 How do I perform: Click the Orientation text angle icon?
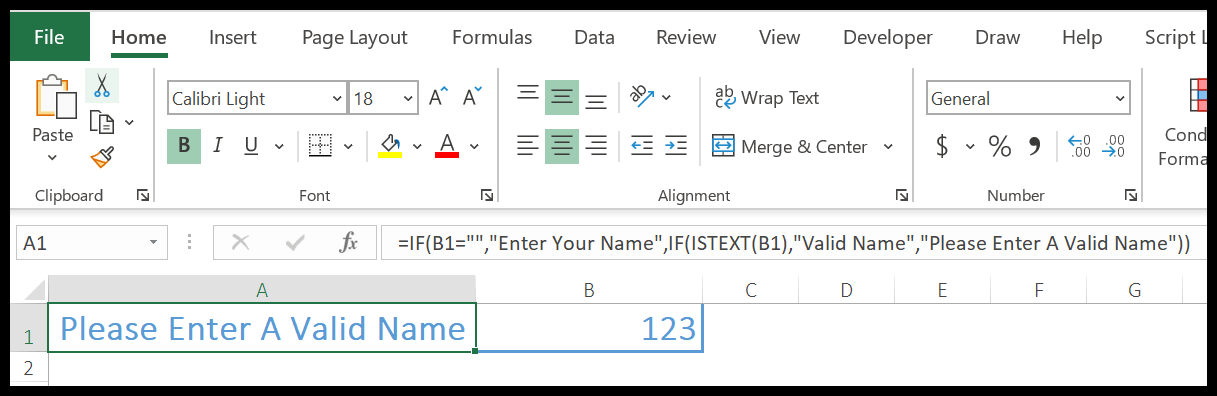[641, 98]
